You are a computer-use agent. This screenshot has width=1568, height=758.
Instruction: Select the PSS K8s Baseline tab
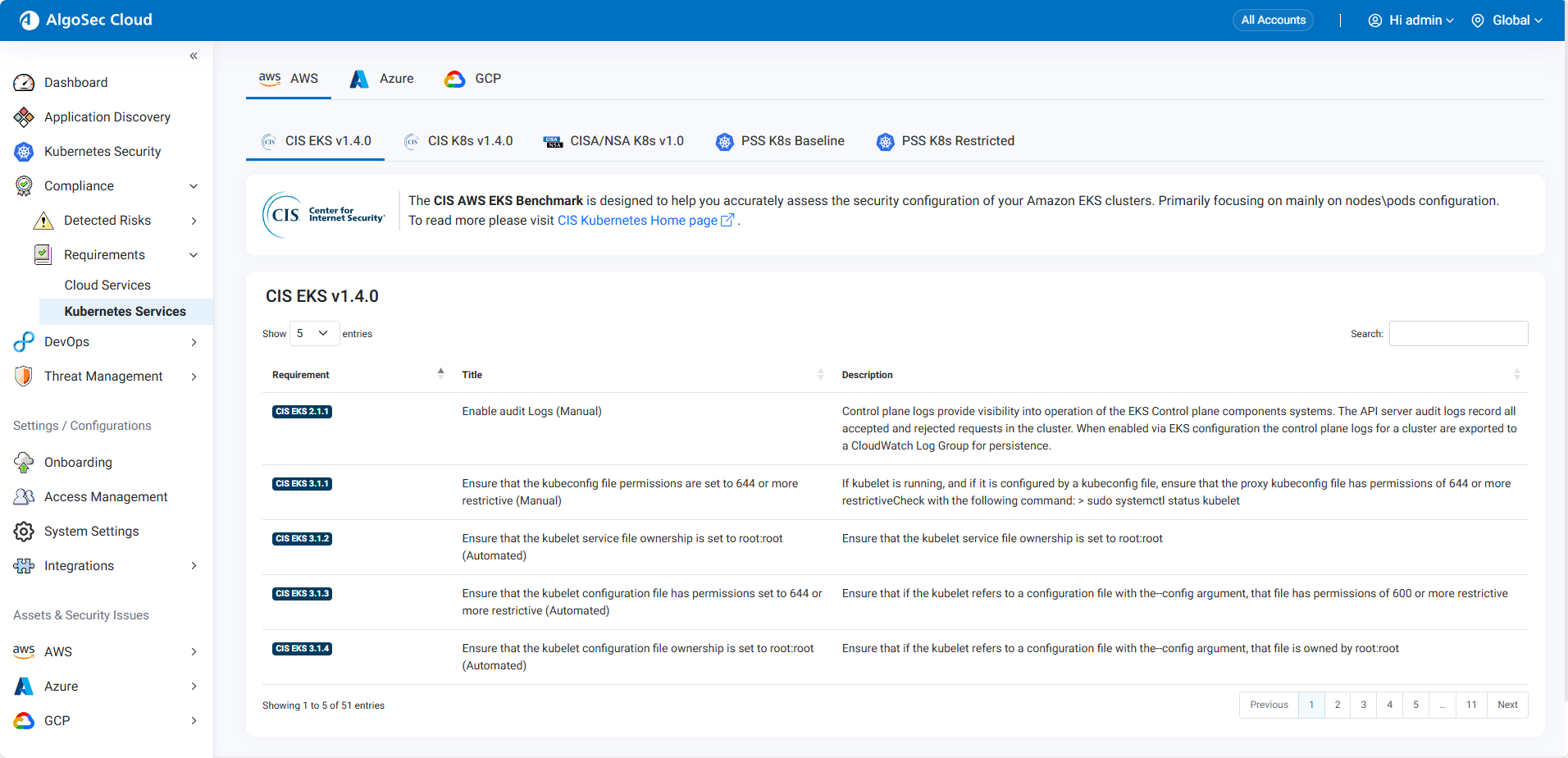780,141
